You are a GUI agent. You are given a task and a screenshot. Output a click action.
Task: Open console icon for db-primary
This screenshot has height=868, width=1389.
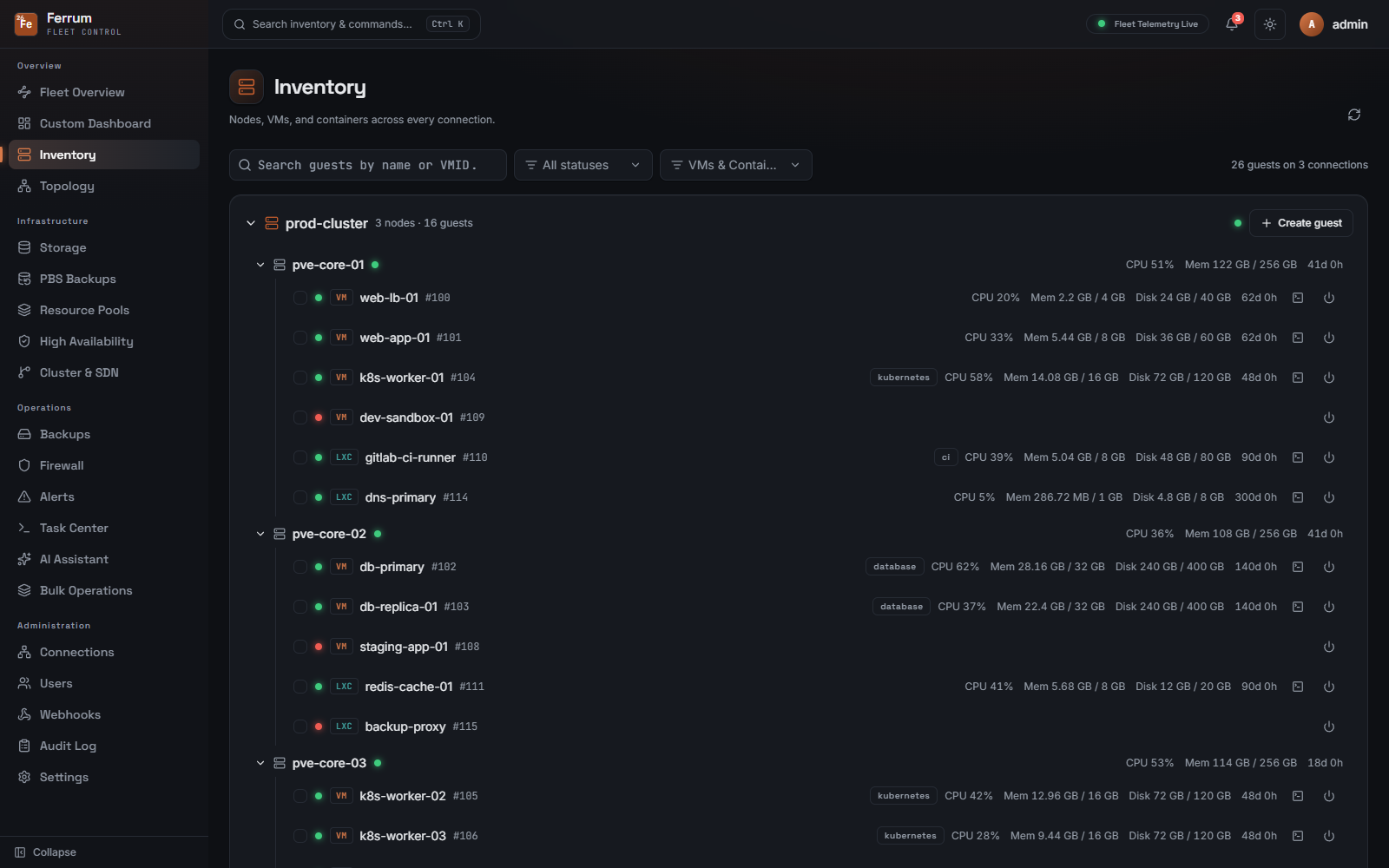pyautogui.click(x=1298, y=567)
